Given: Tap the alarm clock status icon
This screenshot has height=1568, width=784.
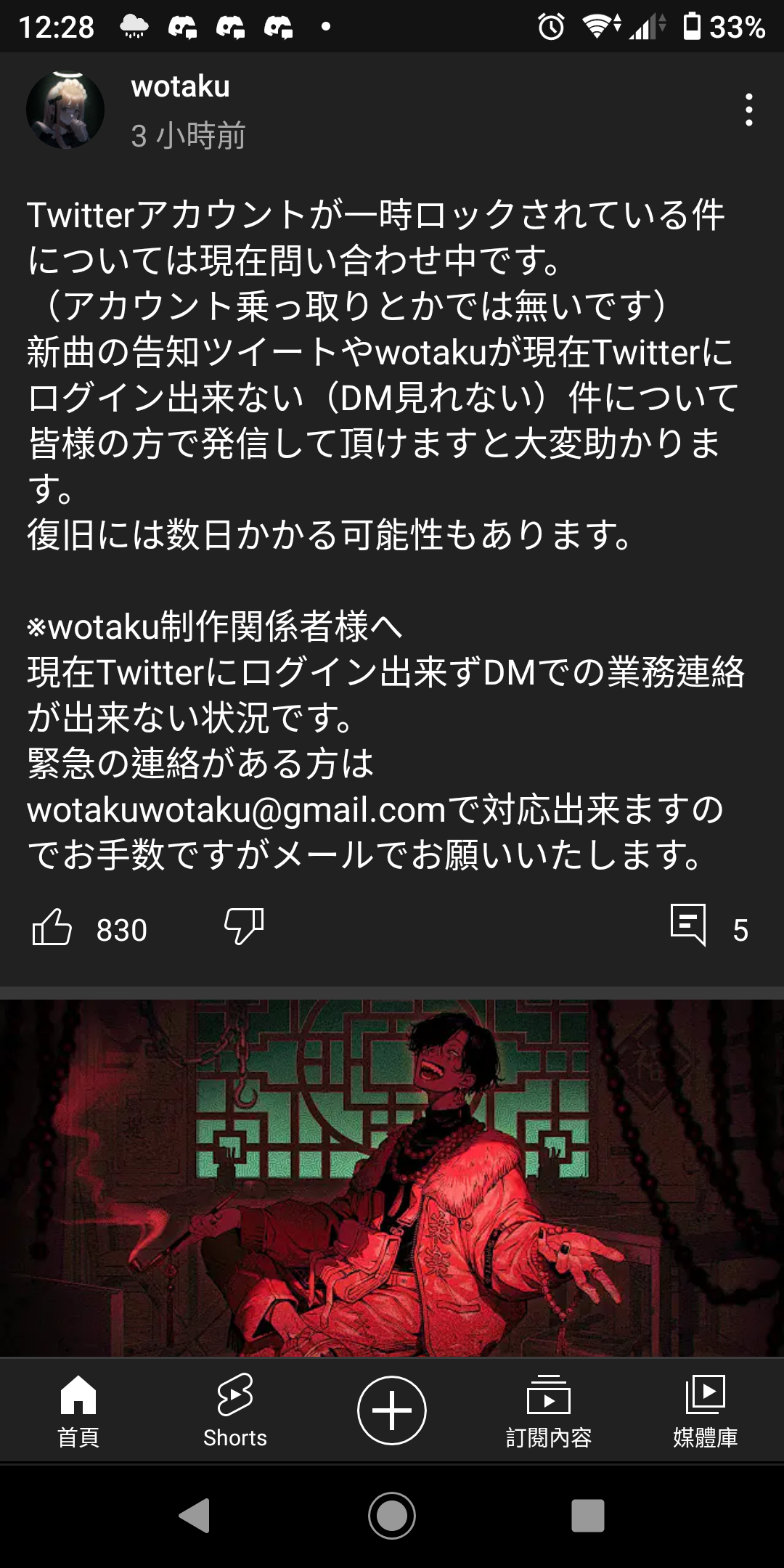Looking at the screenshot, I should 551,27.
